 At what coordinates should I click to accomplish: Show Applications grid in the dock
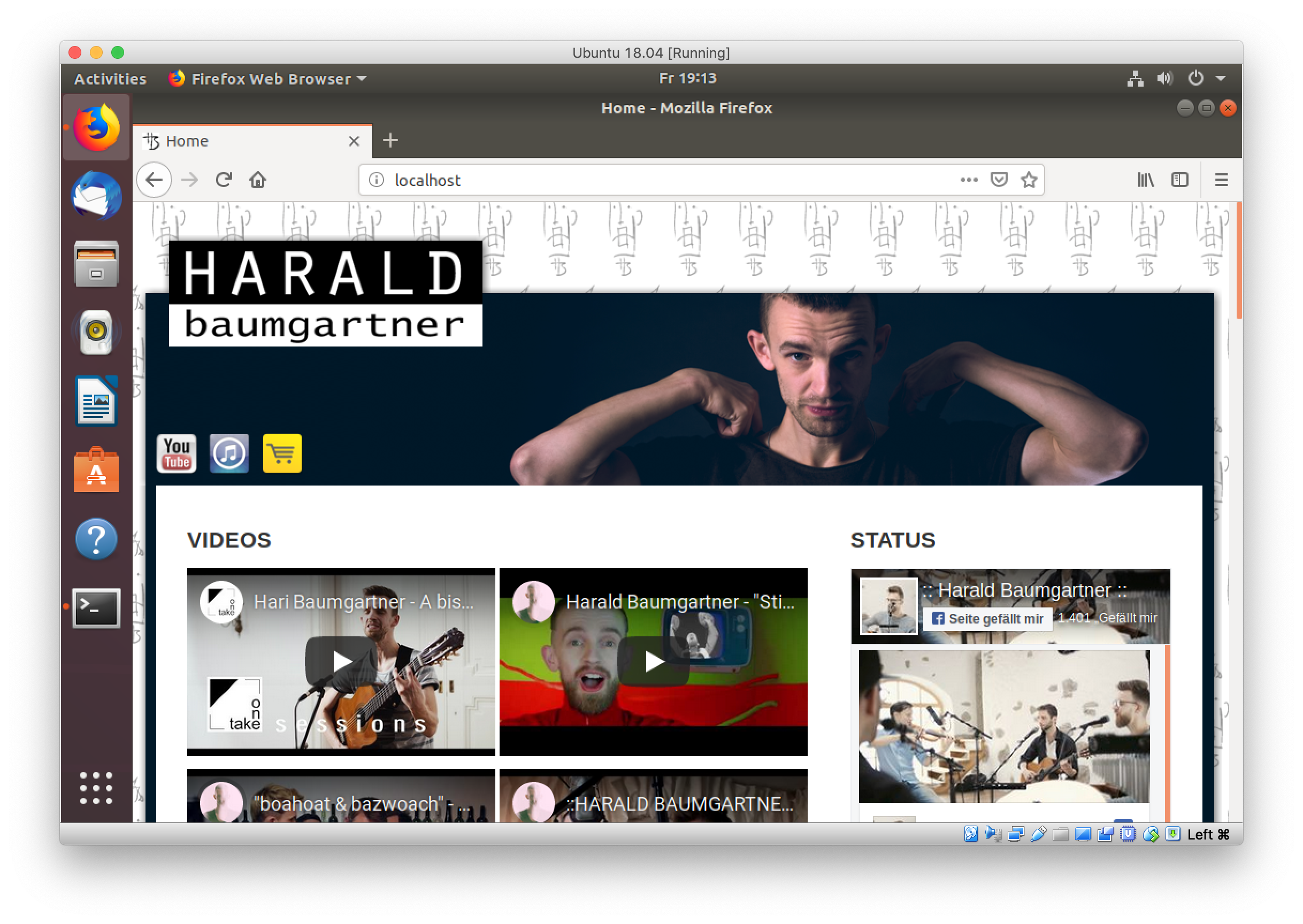point(96,788)
